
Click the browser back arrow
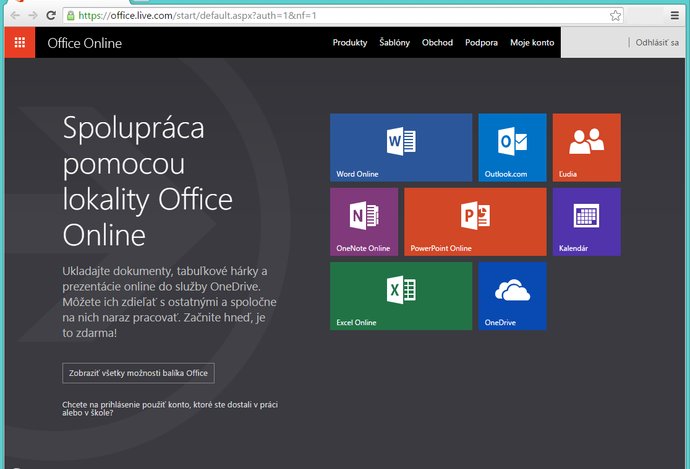click(15, 15)
